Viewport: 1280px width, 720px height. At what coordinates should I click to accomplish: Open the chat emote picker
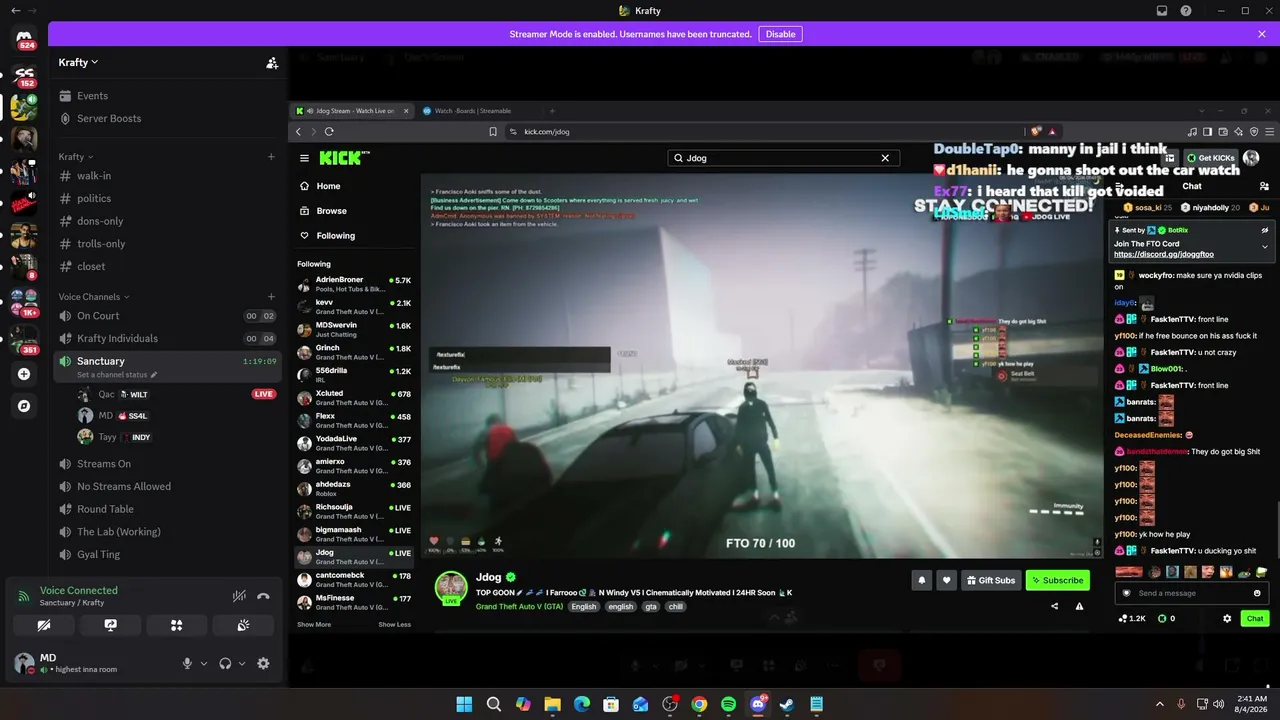coord(1257,593)
